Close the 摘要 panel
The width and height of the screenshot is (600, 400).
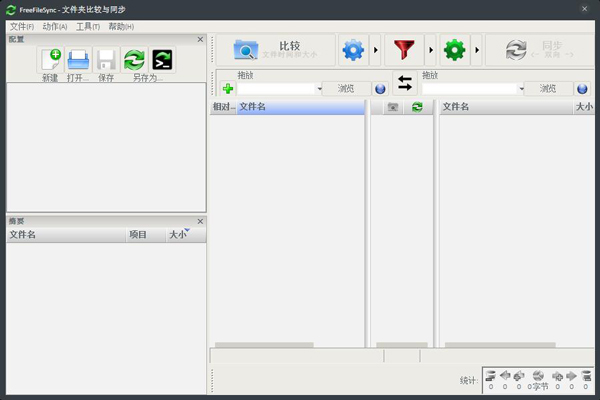(200, 221)
